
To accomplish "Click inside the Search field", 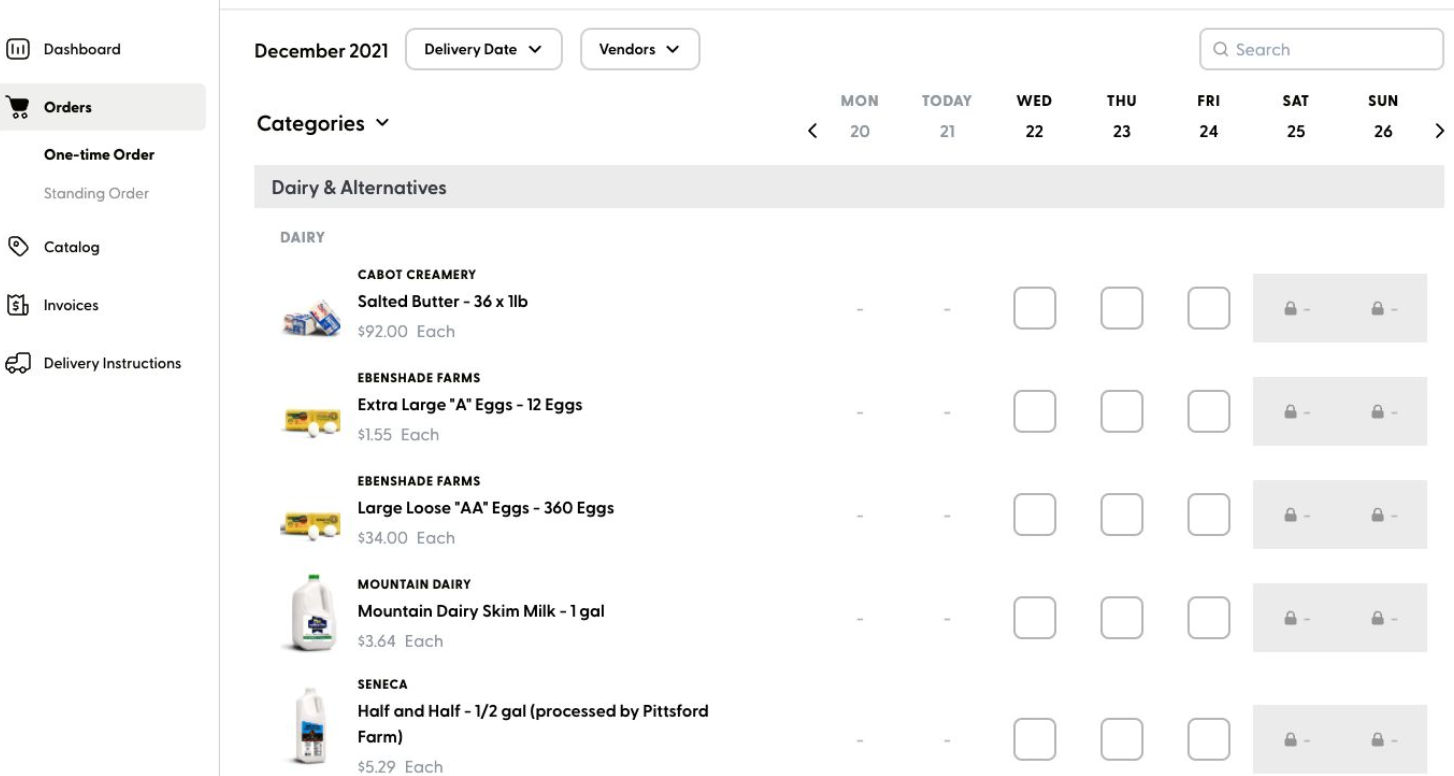I will point(1320,49).
